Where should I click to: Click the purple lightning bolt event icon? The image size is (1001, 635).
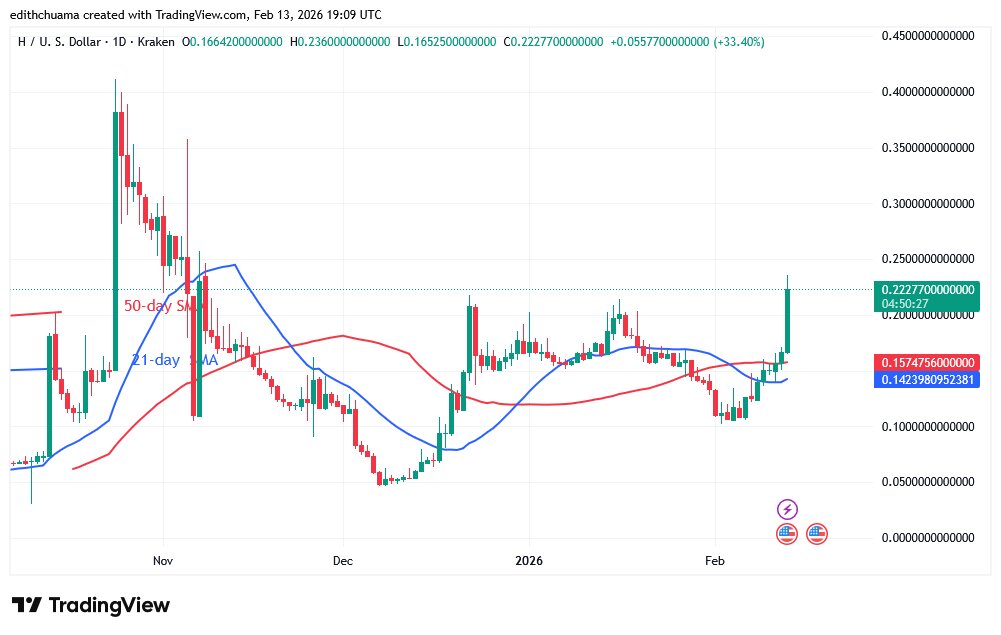pyautogui.click(x=787, y=510)
